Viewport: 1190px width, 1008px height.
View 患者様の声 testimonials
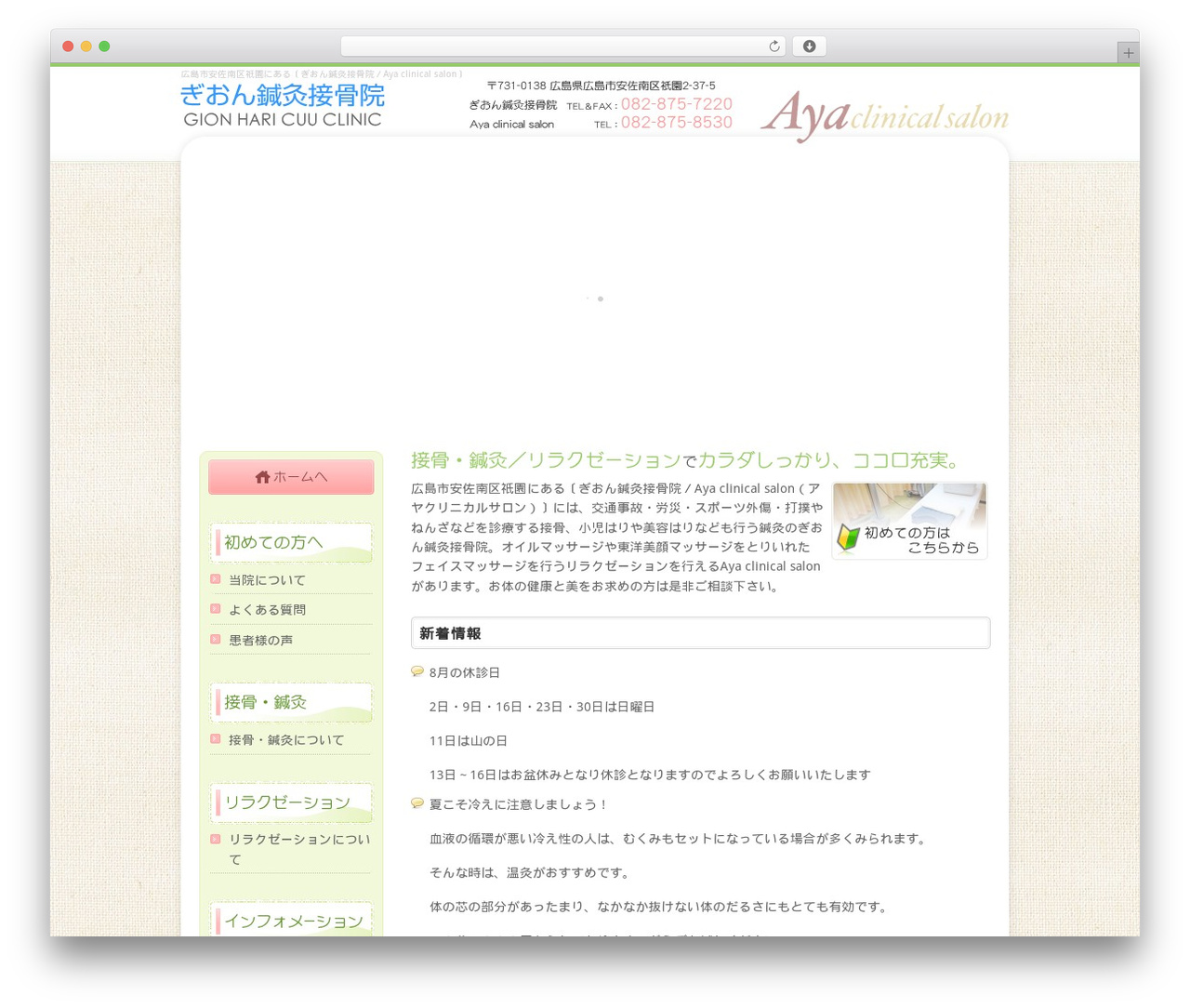[x=260, y=641]
